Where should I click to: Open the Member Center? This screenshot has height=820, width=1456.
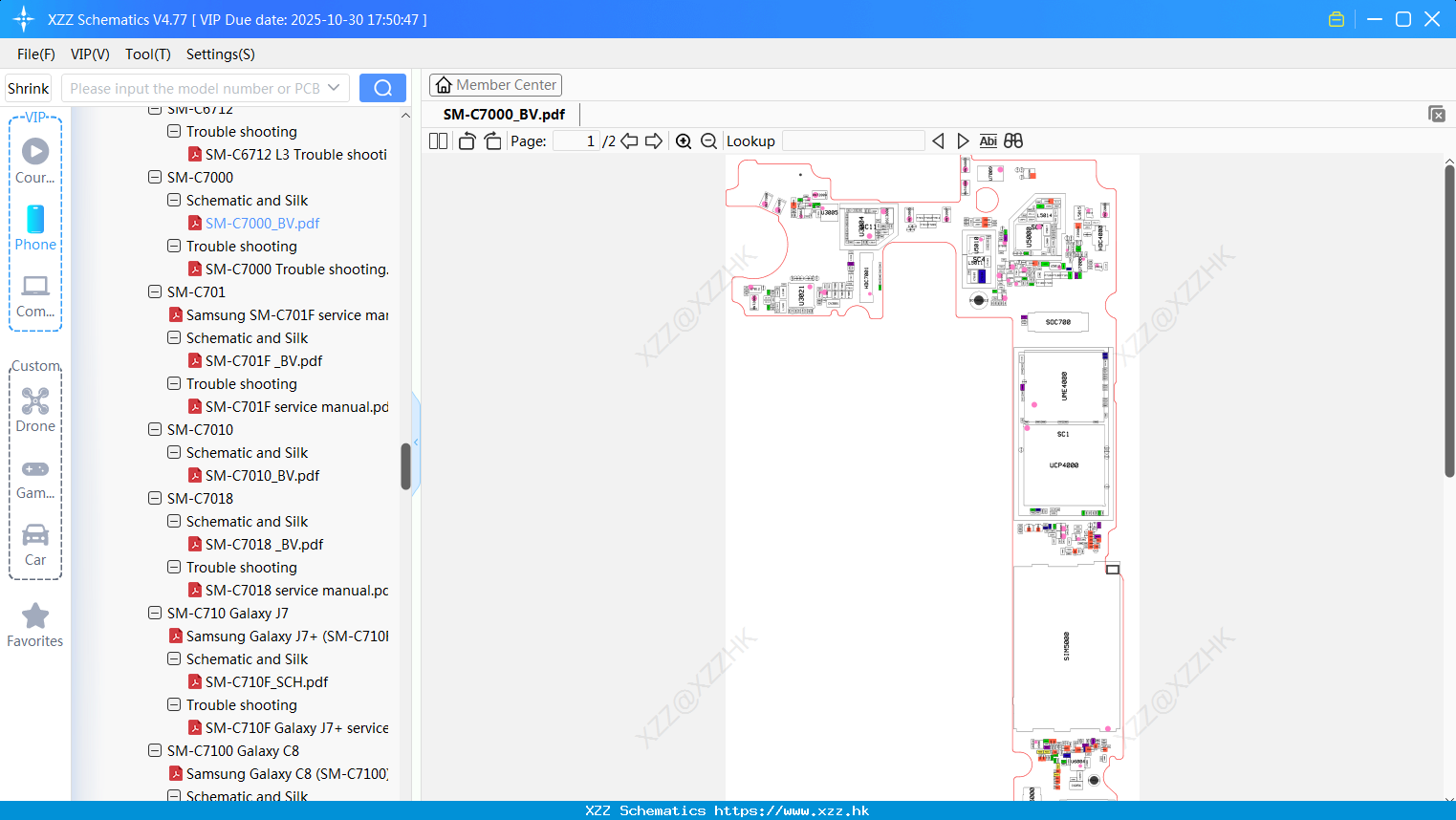495,85
